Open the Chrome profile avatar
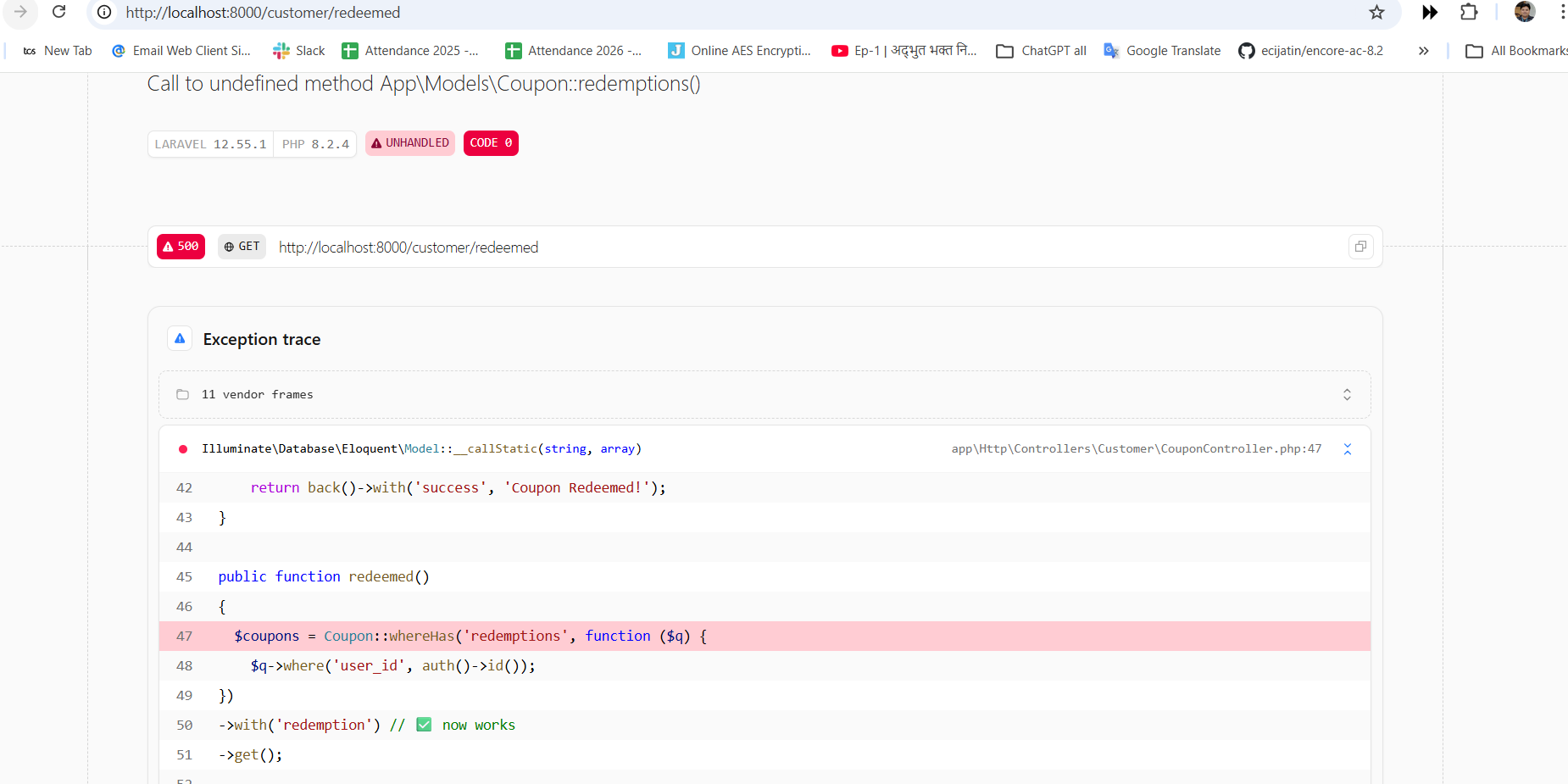The height and width of the screenshot is (784, 1568). click(x=1524, y=12)
